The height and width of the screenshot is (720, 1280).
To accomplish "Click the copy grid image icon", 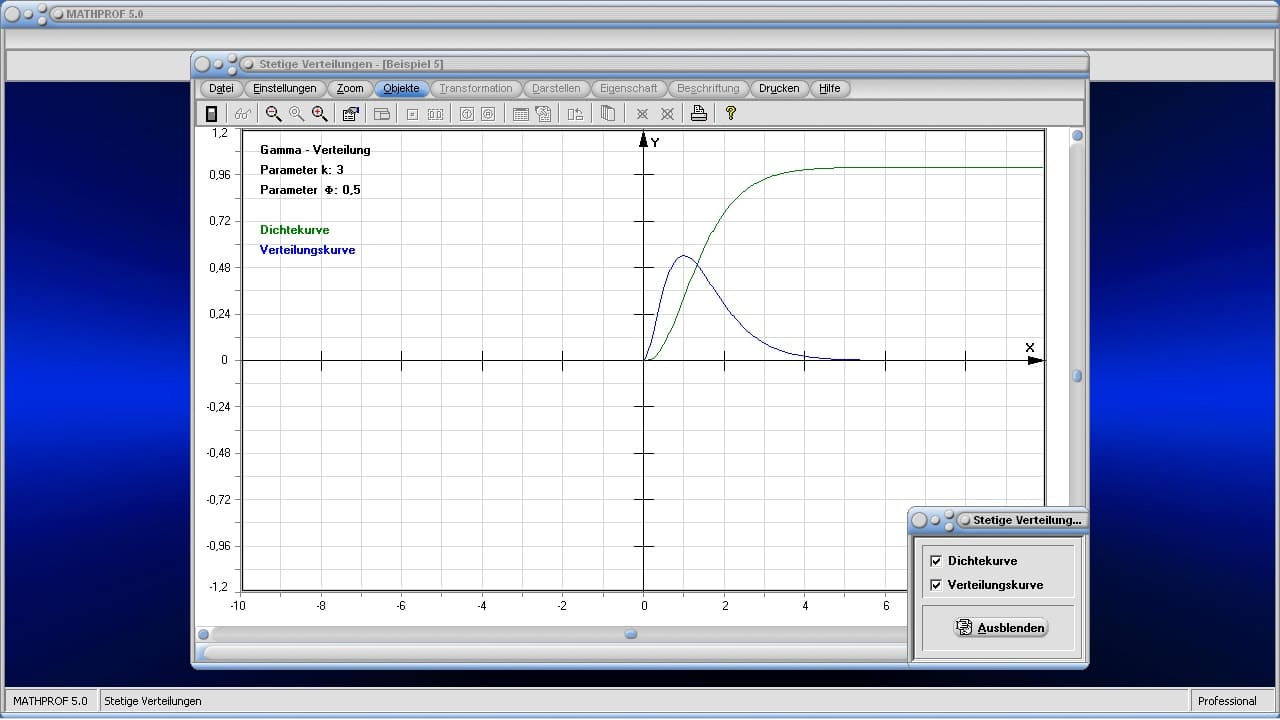I will pyautogui.click(x=543, y=114).
